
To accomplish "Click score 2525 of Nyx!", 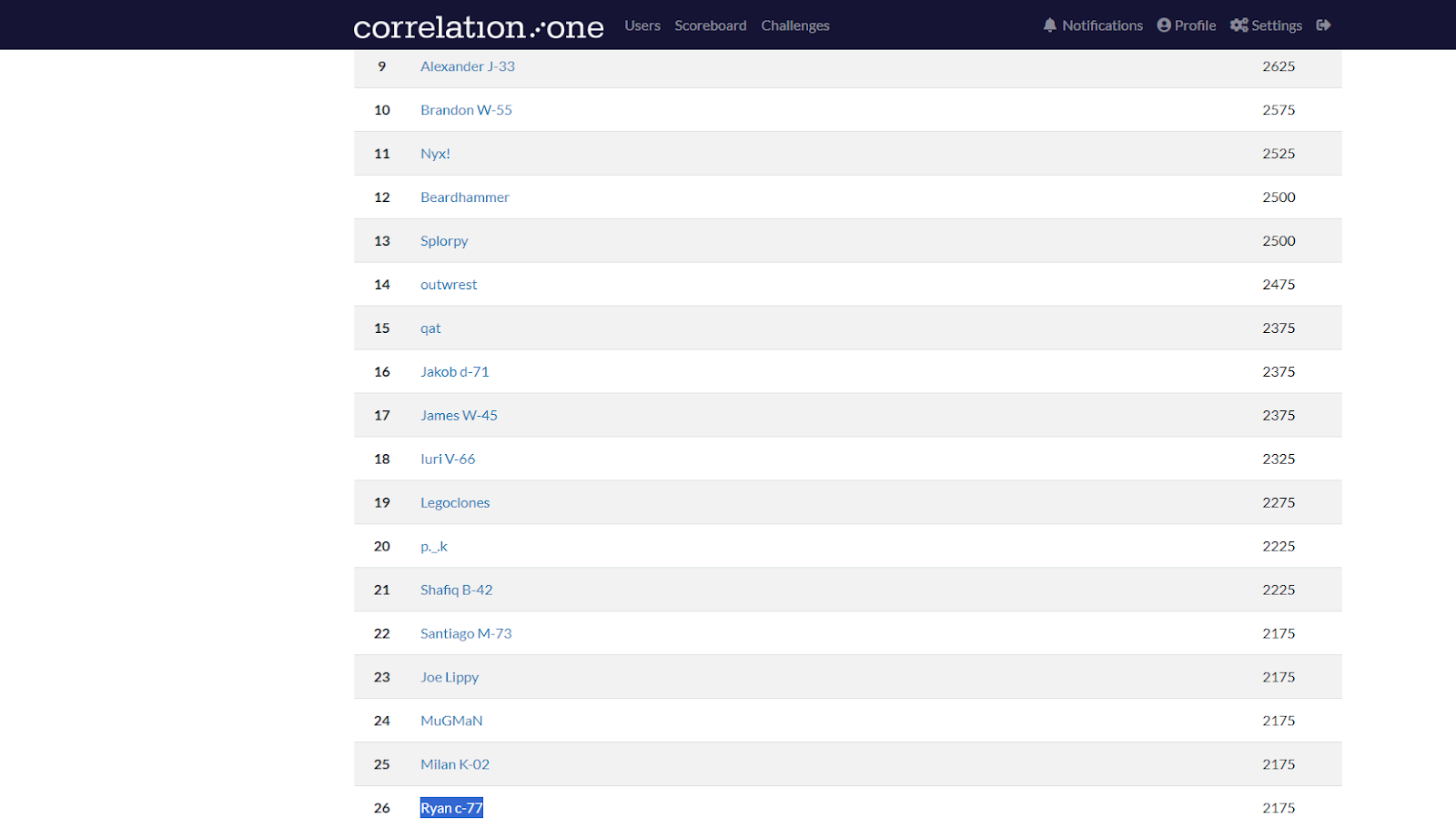I will pos(1279,154).
